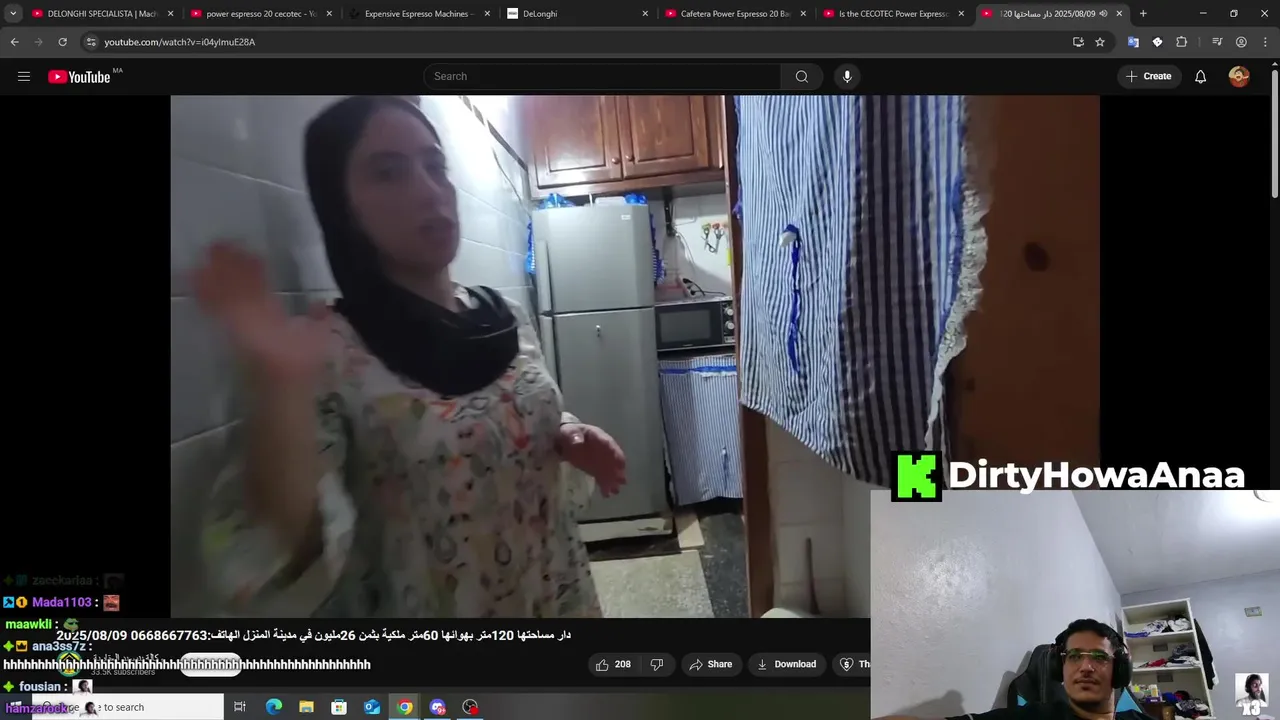Viewport: 1280px width, 720px height.
Task: Bookmark this page with the star icon
Action: [x=1100, y=42]
